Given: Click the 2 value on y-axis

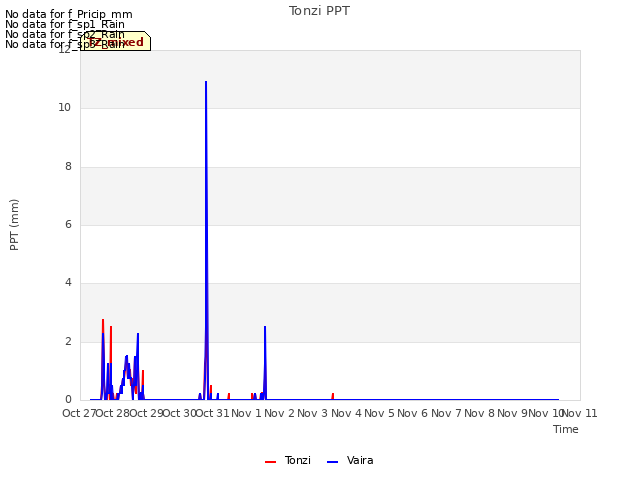Looking at the screenshot, I should (68, 342).
